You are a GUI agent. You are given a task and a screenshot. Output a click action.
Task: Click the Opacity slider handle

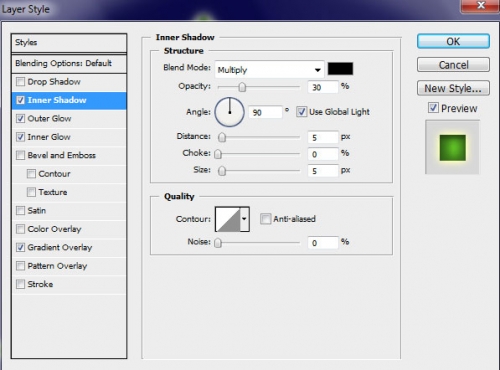point(242,87)
